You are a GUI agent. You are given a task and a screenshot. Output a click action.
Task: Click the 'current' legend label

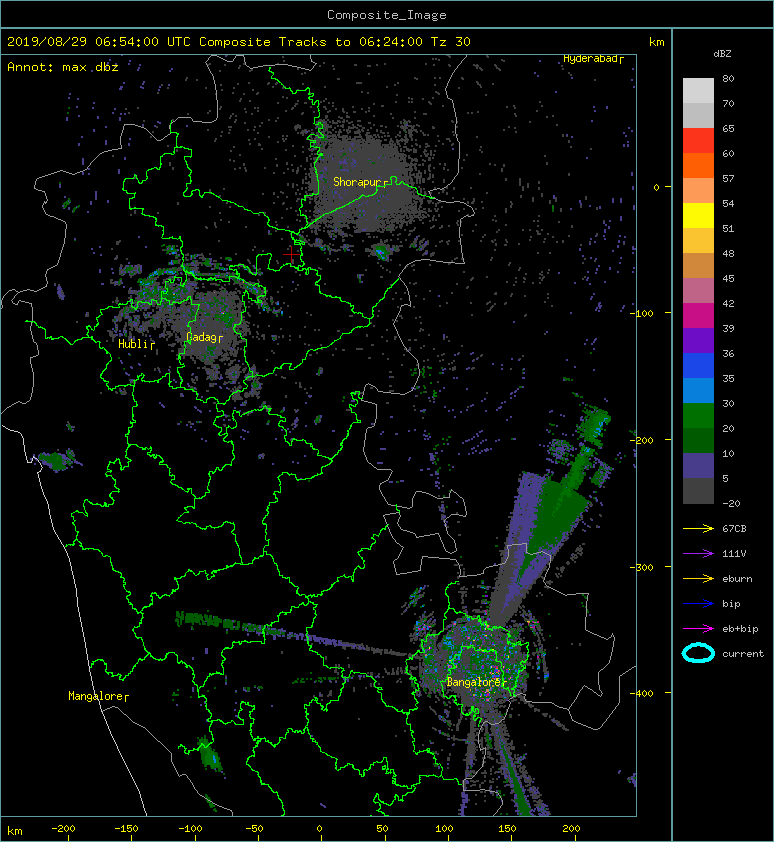743,654
